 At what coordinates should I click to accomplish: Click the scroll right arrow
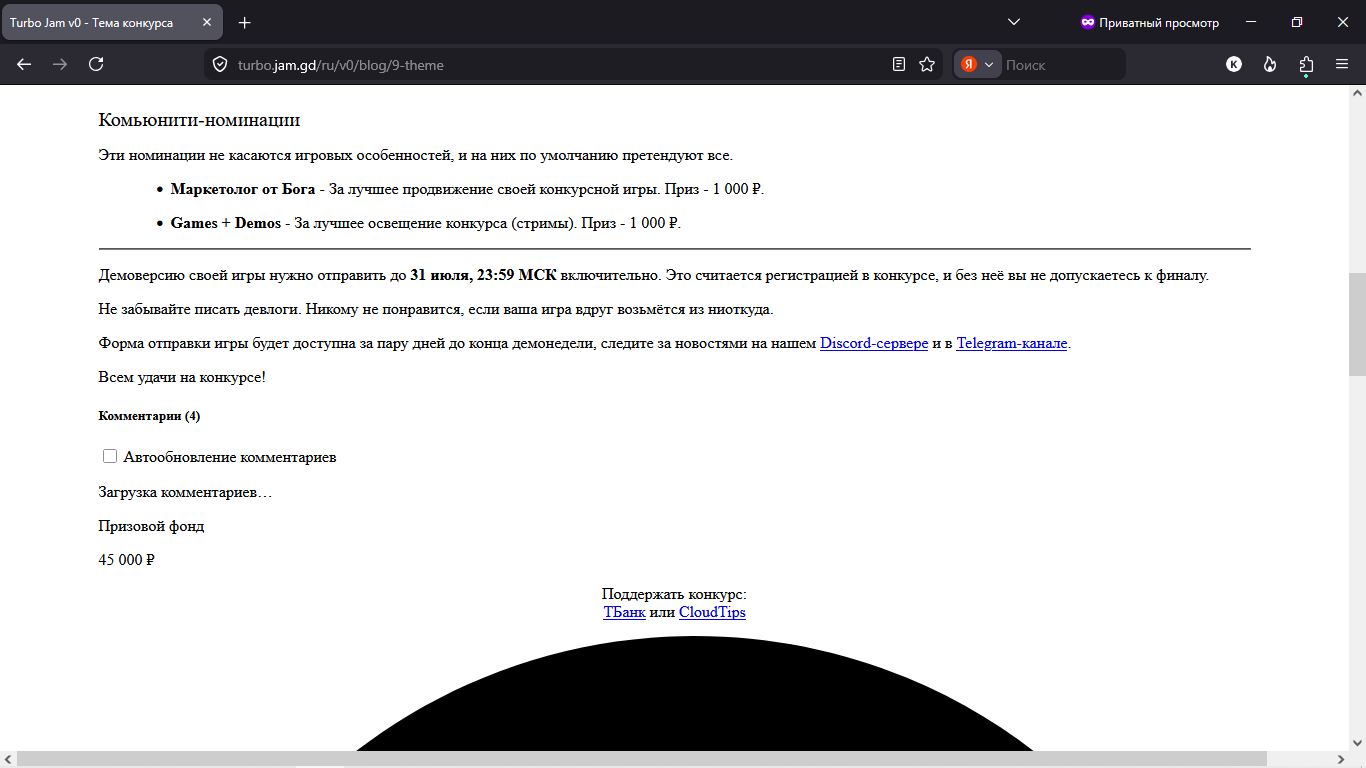(1341, 759)
